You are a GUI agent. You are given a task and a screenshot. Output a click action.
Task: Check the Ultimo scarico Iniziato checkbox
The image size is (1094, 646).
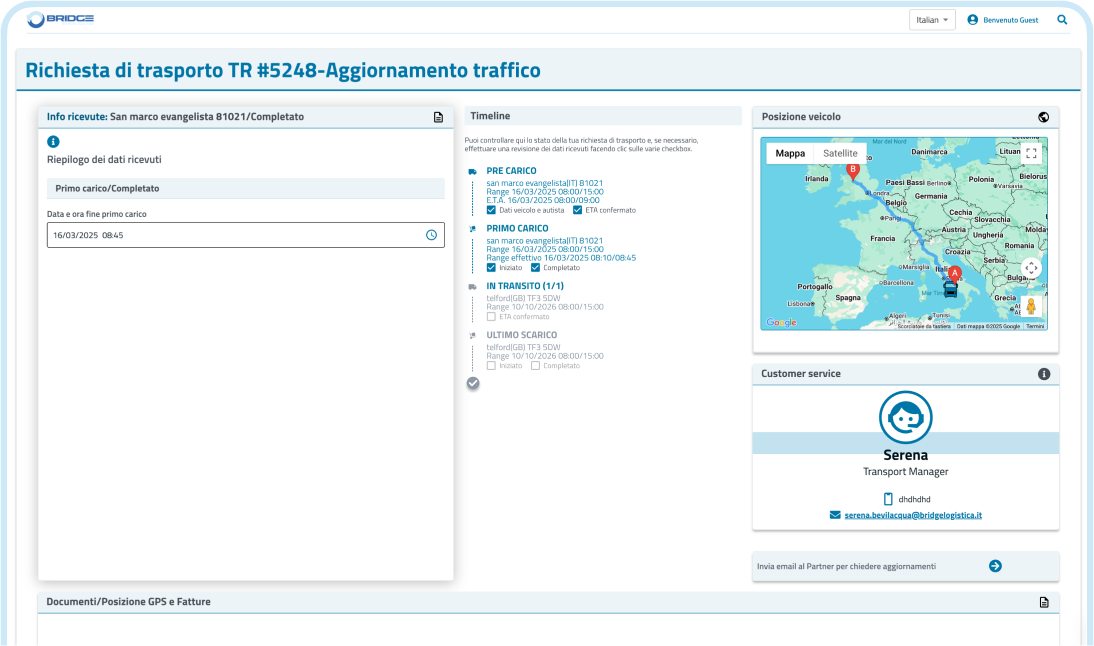tap(491, 366)
